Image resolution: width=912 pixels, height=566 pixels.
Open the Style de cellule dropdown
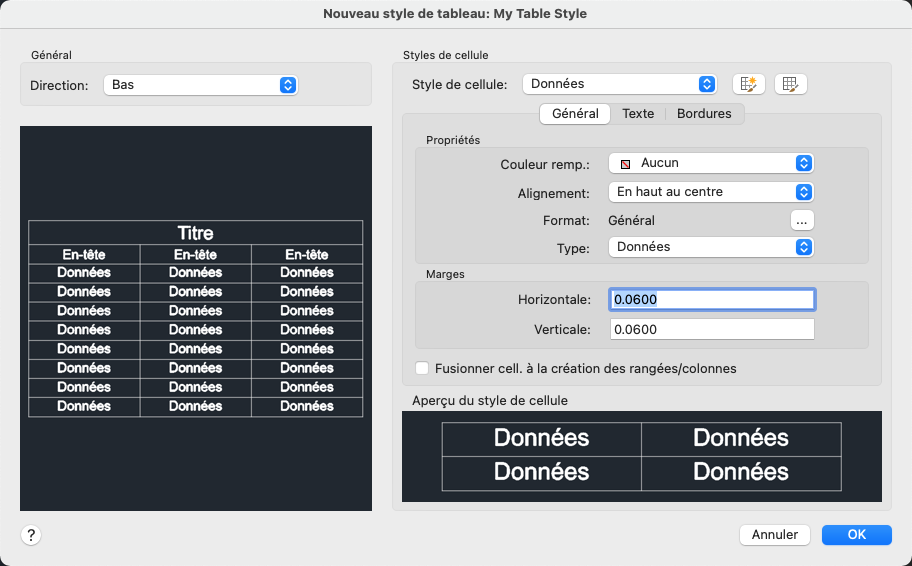619,84
